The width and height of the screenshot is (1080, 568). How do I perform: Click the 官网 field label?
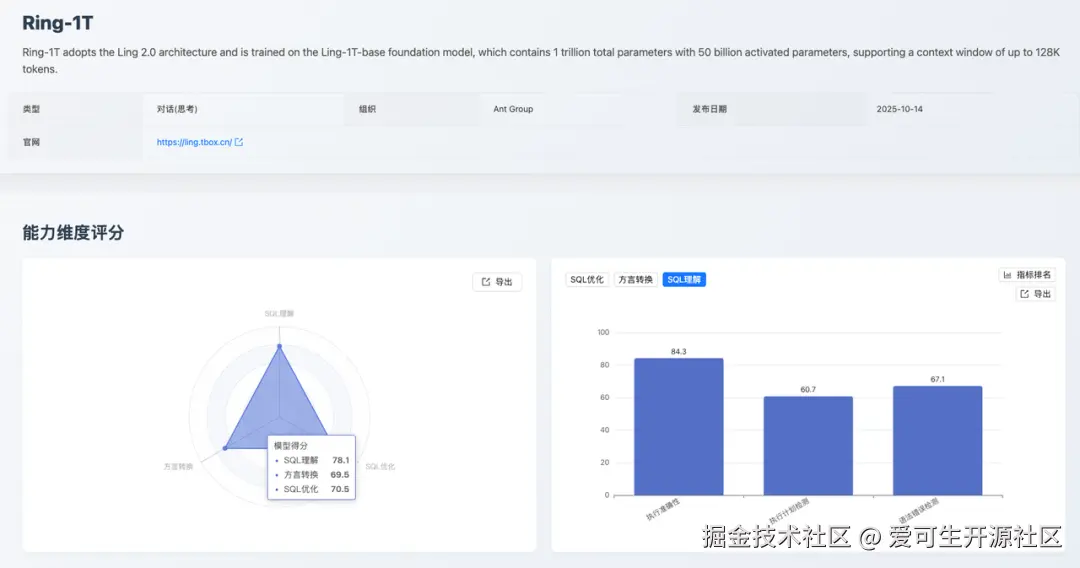(31, 142)
